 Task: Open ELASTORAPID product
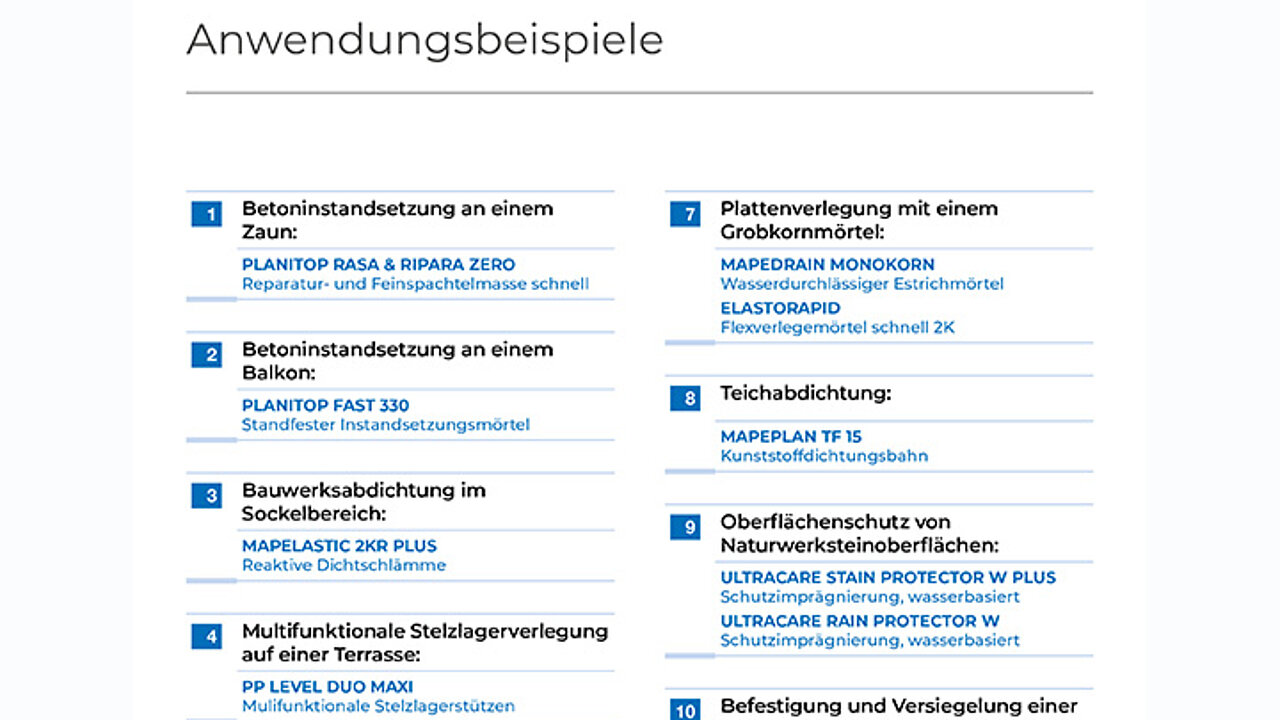[780, 308]
